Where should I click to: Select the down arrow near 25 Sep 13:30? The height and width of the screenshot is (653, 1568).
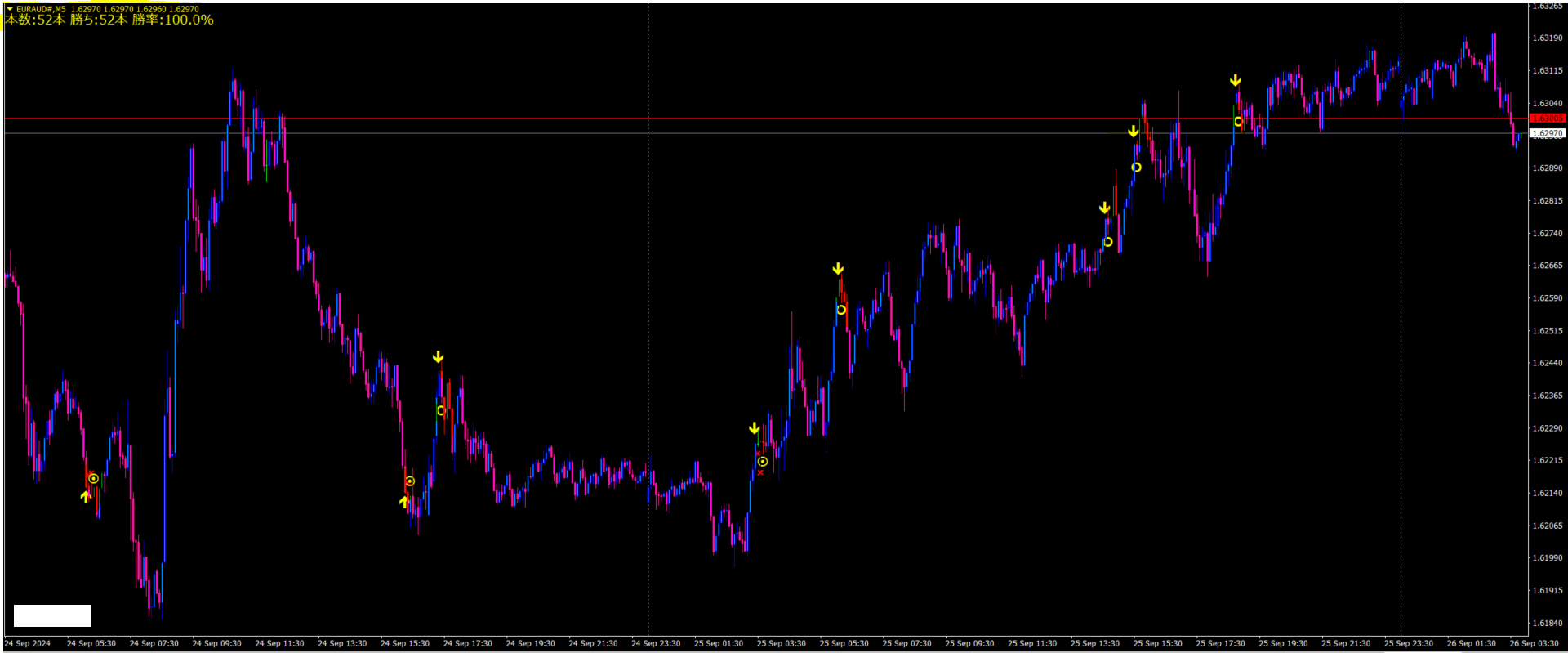click(x=1105, y=208)
